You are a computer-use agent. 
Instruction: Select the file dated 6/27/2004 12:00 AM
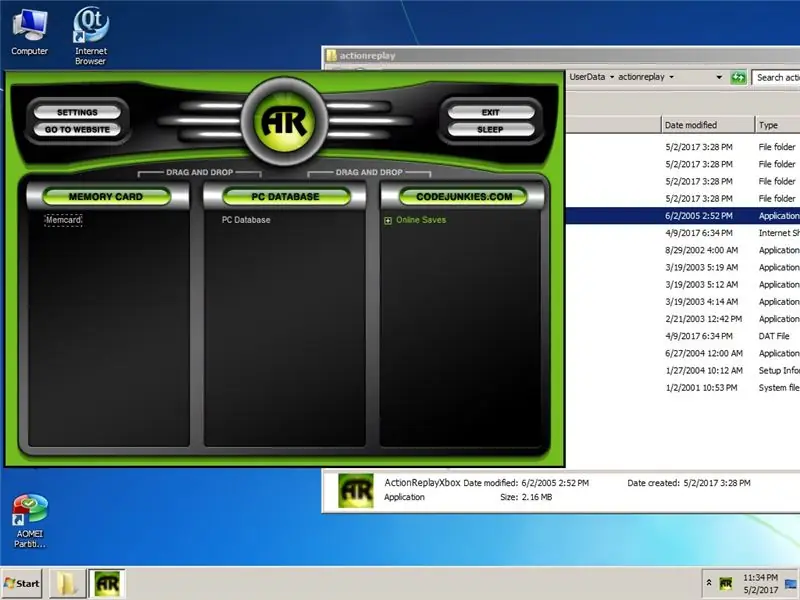(683, 354)
